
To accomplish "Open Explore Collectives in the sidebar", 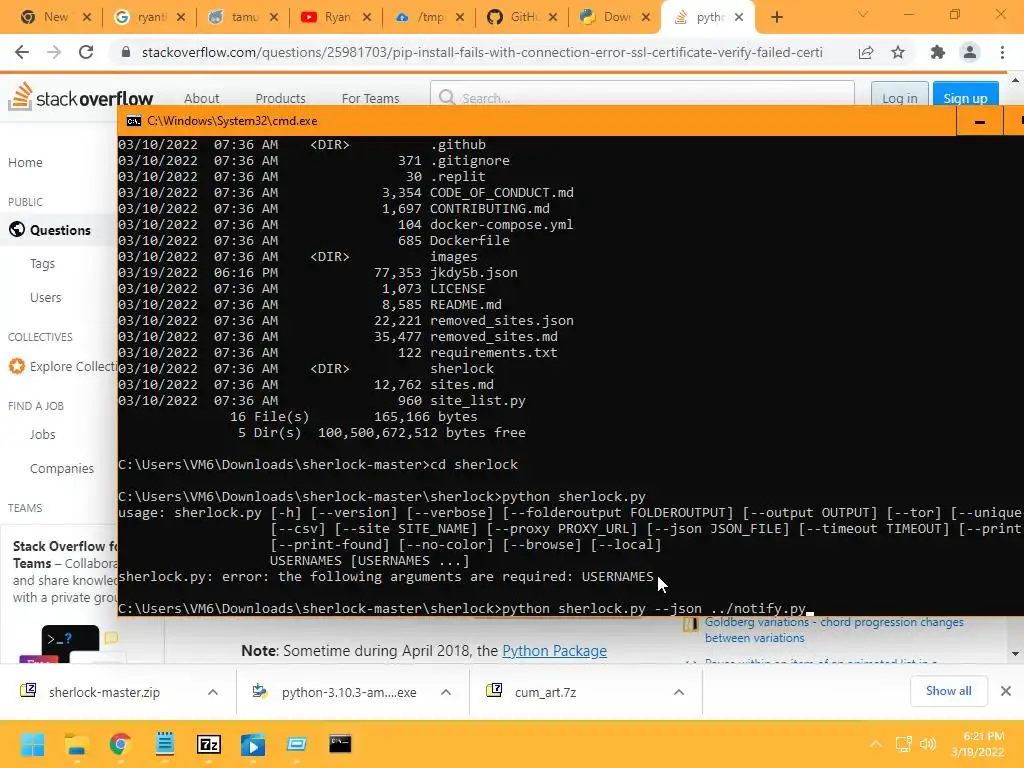I will pos(63,366).
